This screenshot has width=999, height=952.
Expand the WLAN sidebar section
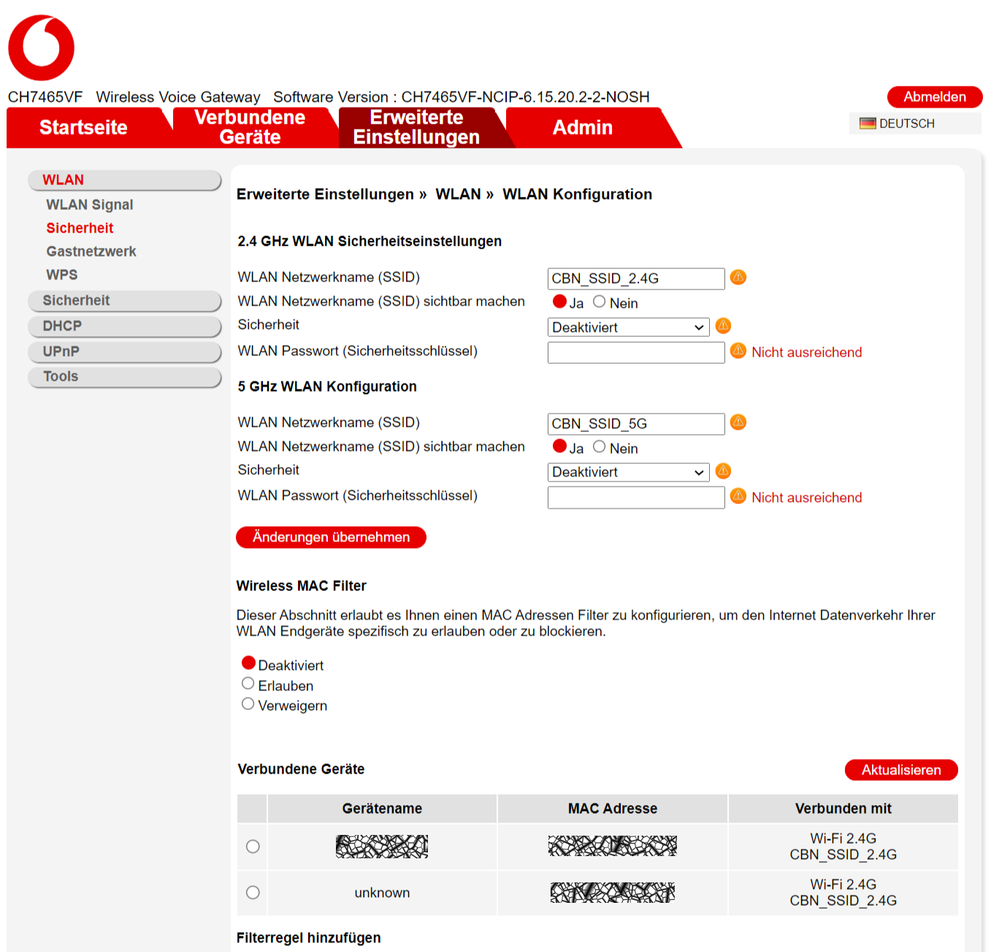(x=125, y=180)
